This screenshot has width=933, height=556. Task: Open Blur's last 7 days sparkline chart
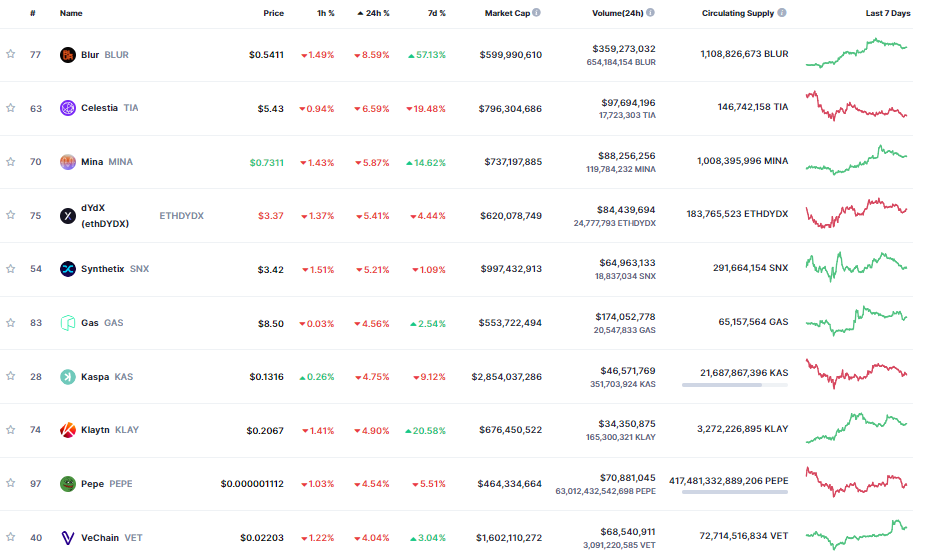coord(857,52)
